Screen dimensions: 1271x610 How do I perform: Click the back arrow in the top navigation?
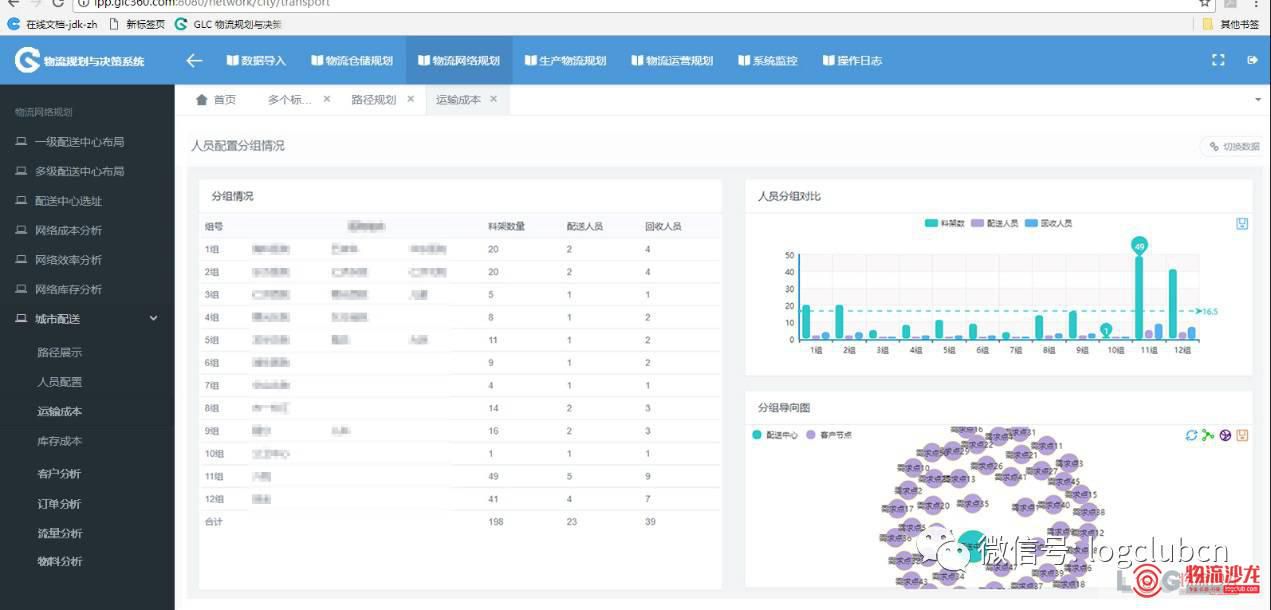tap(194, 60)
